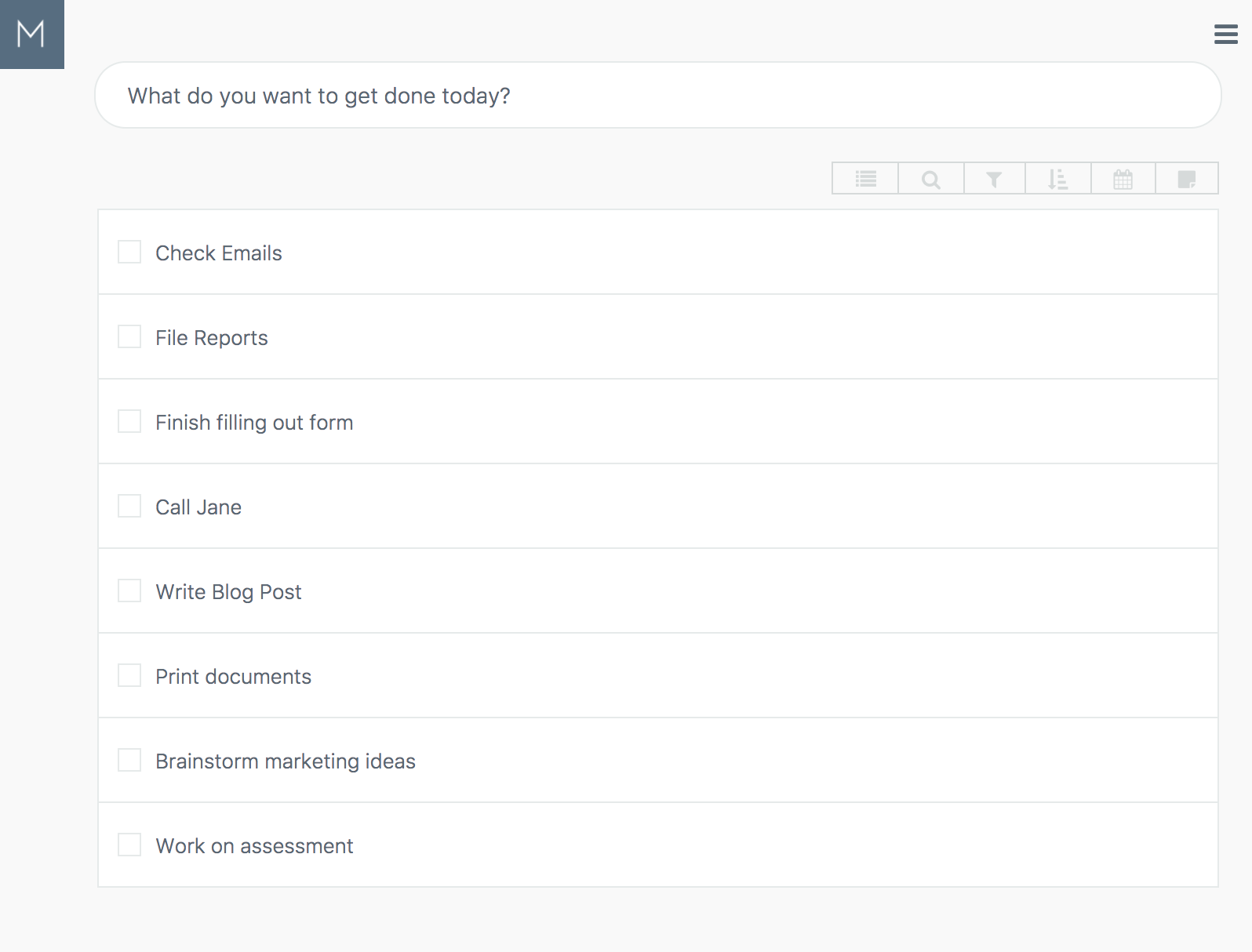Mark Finish filling out form complete
Screen dimensions: 1252x952
[x=129, y=421]
